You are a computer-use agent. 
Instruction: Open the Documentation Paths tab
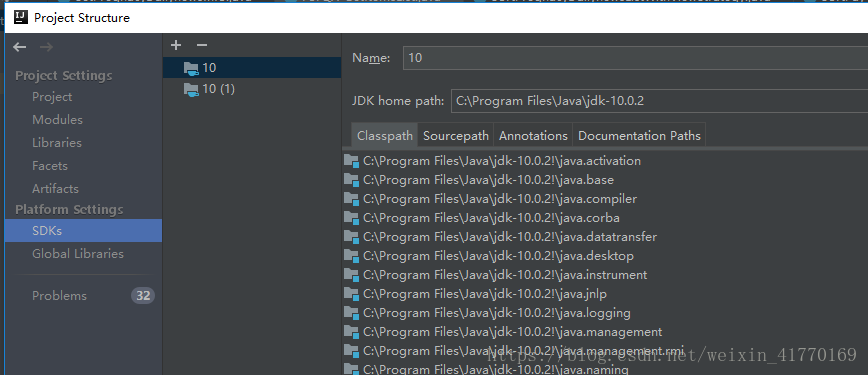tap(639, 135)
